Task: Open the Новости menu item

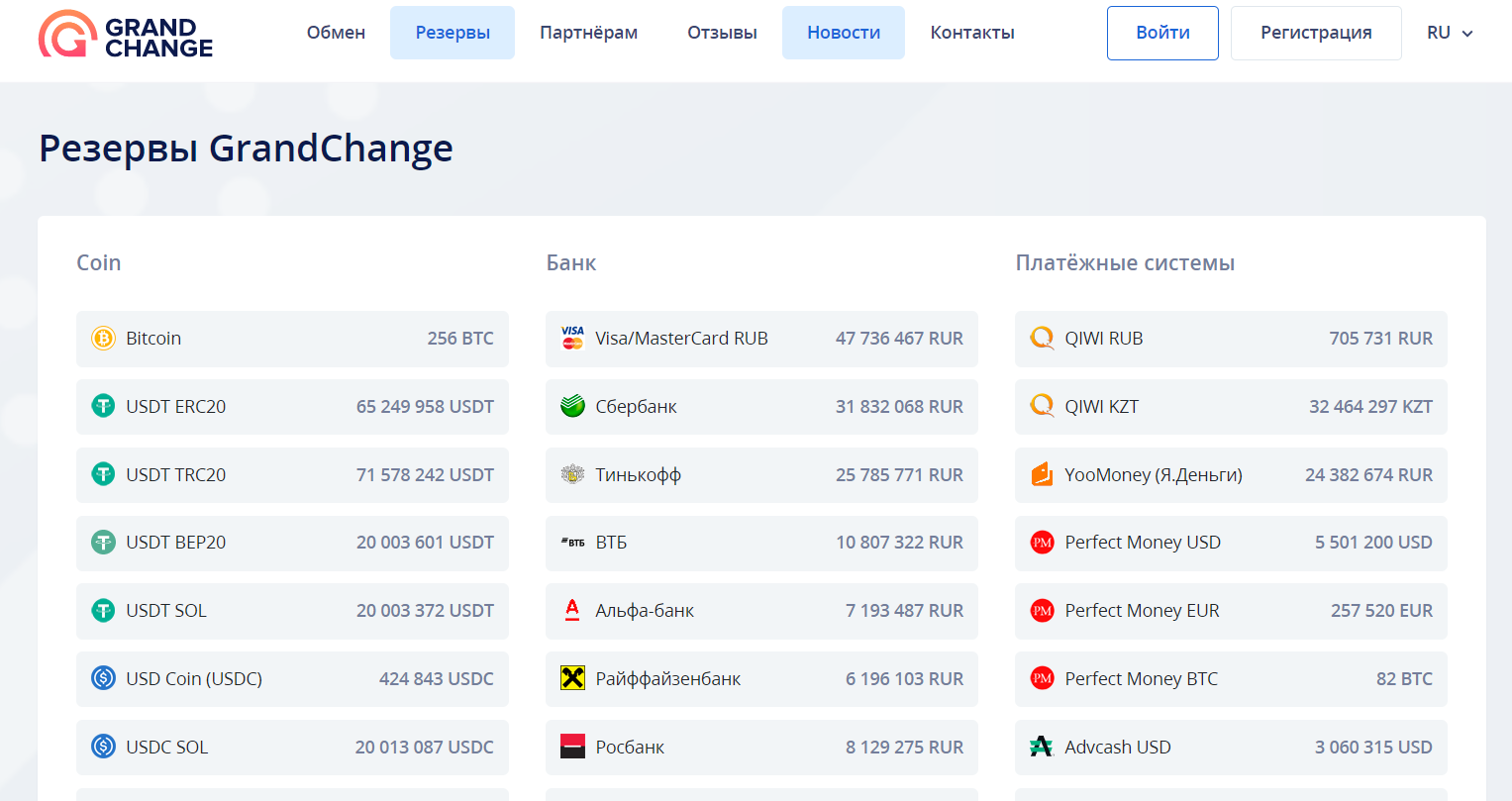Action: coord(844,33)
